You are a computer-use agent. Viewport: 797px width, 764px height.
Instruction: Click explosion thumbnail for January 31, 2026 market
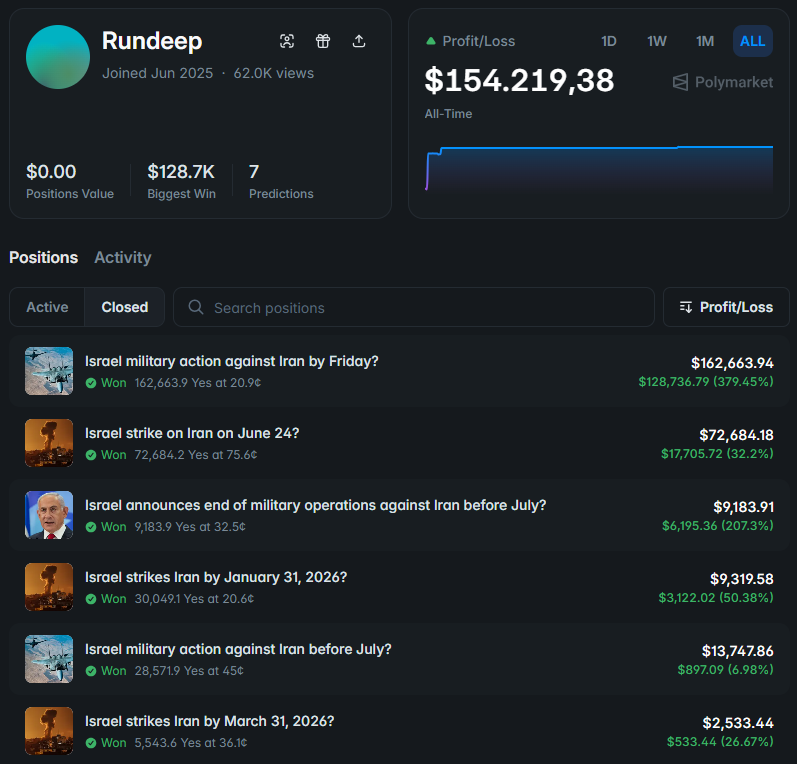pyautogui.click(x=49, y=587)
